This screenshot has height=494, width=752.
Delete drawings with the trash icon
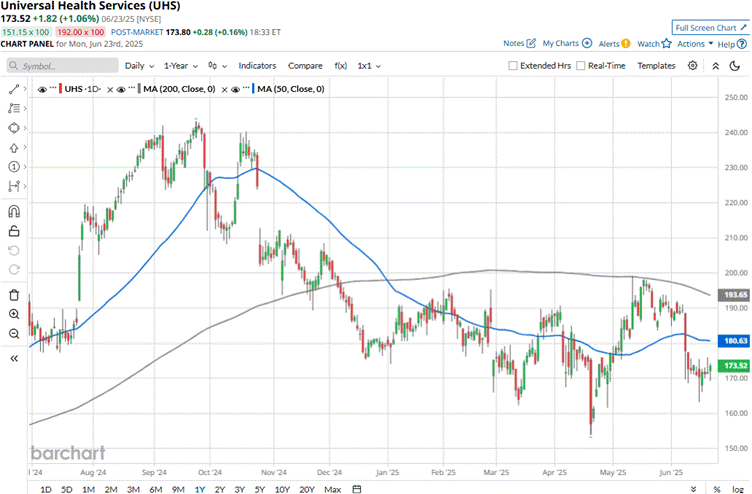pos(14,294)
